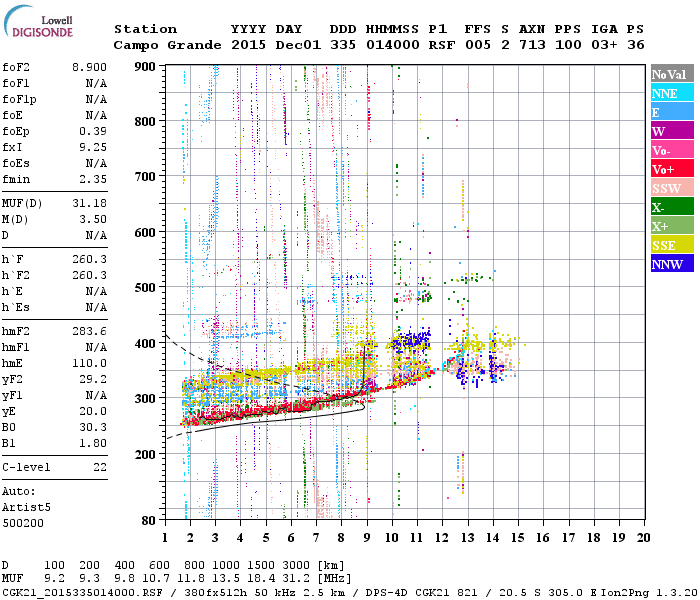Select the NNE cyan legend swatch
The width and height of the screenshot is (700, 600).
click(x=672, y=92)
